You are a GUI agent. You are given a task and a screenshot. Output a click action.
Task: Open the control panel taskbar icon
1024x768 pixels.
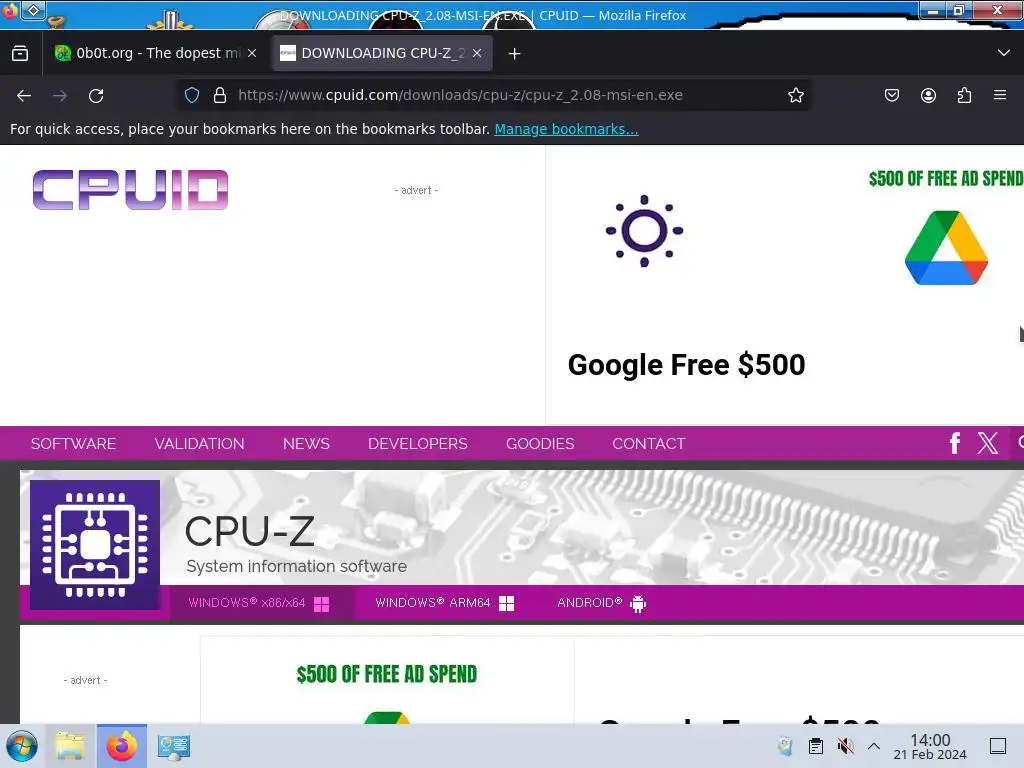174,746
